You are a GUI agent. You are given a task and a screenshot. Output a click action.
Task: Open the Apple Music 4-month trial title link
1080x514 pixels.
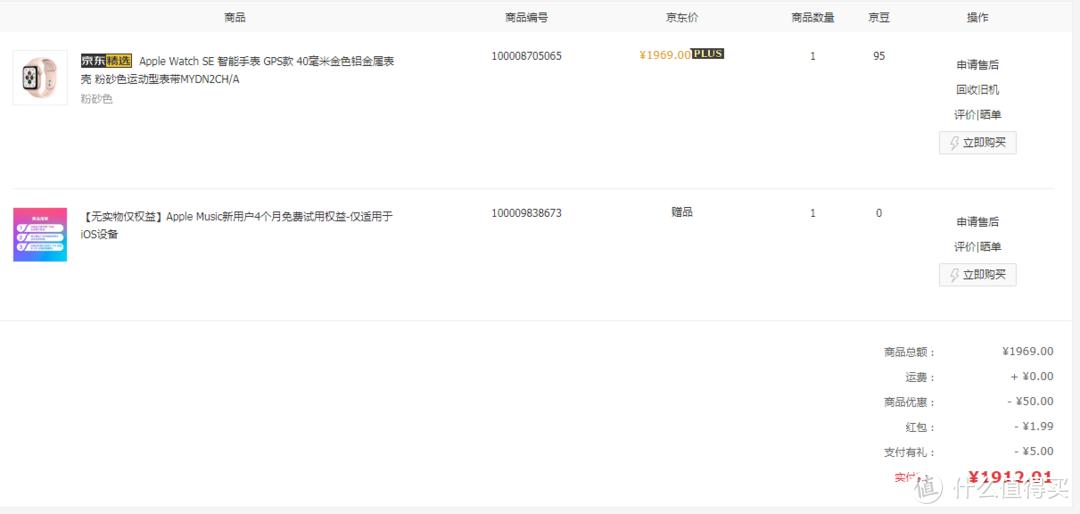[238, 225]
